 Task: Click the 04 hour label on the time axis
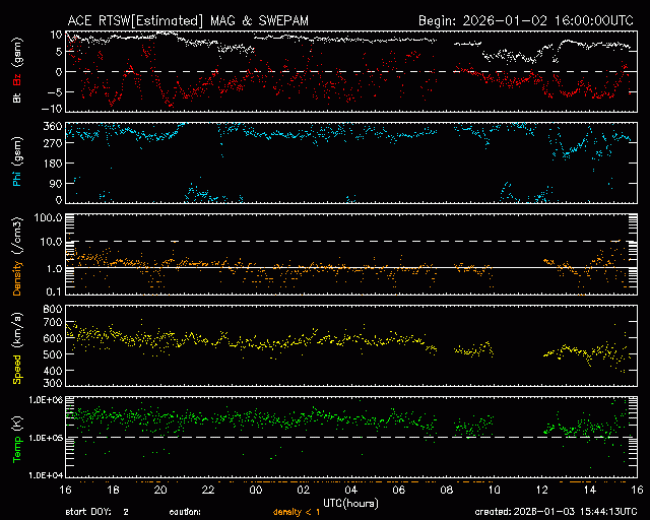pos(352,490)
